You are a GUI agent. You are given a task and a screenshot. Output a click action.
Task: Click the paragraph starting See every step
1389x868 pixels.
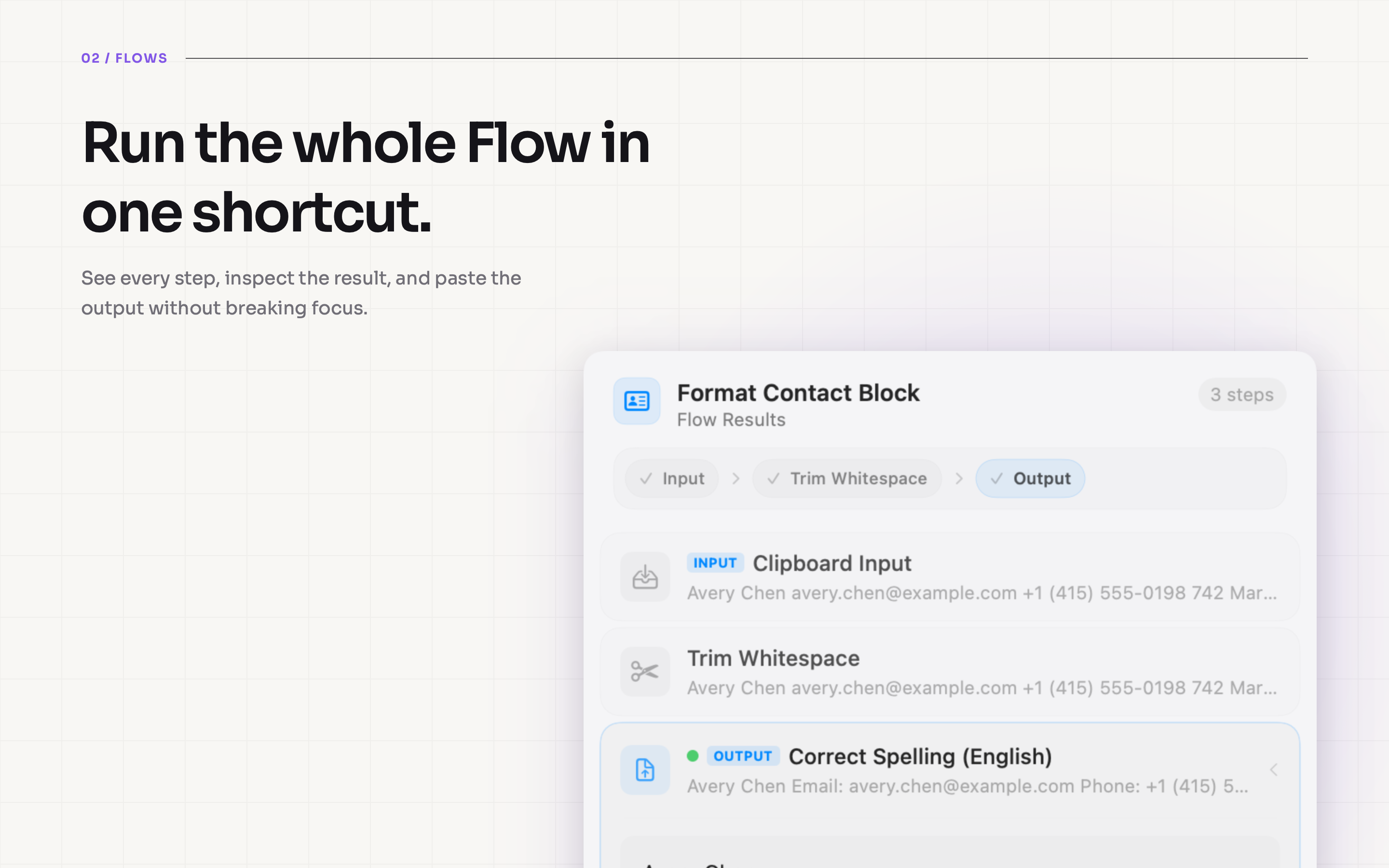coord(301,293)
